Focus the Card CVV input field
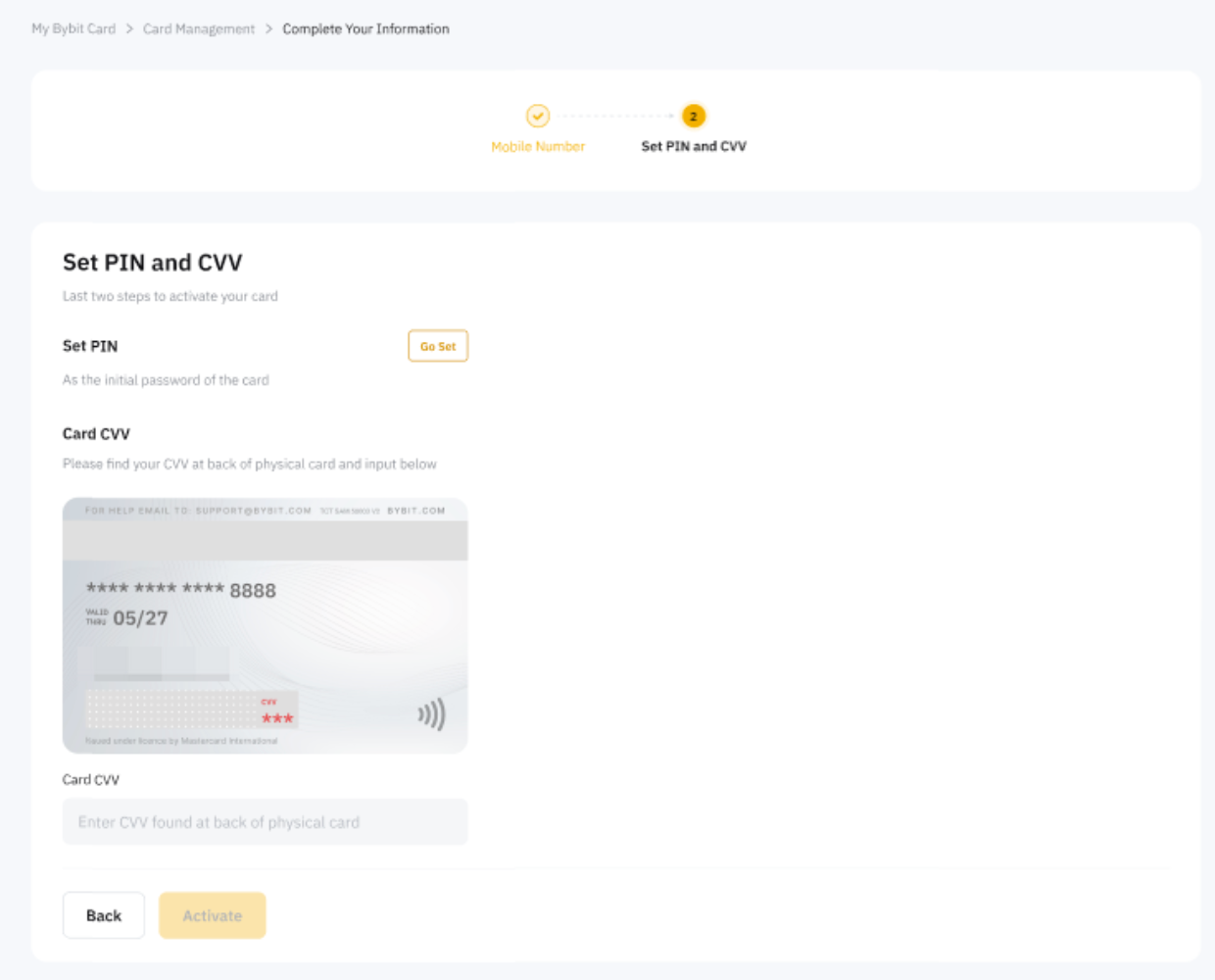Image resolution: width=1215 pixels, height=980 pixels. pyautogui.click(x=265, y=822)
